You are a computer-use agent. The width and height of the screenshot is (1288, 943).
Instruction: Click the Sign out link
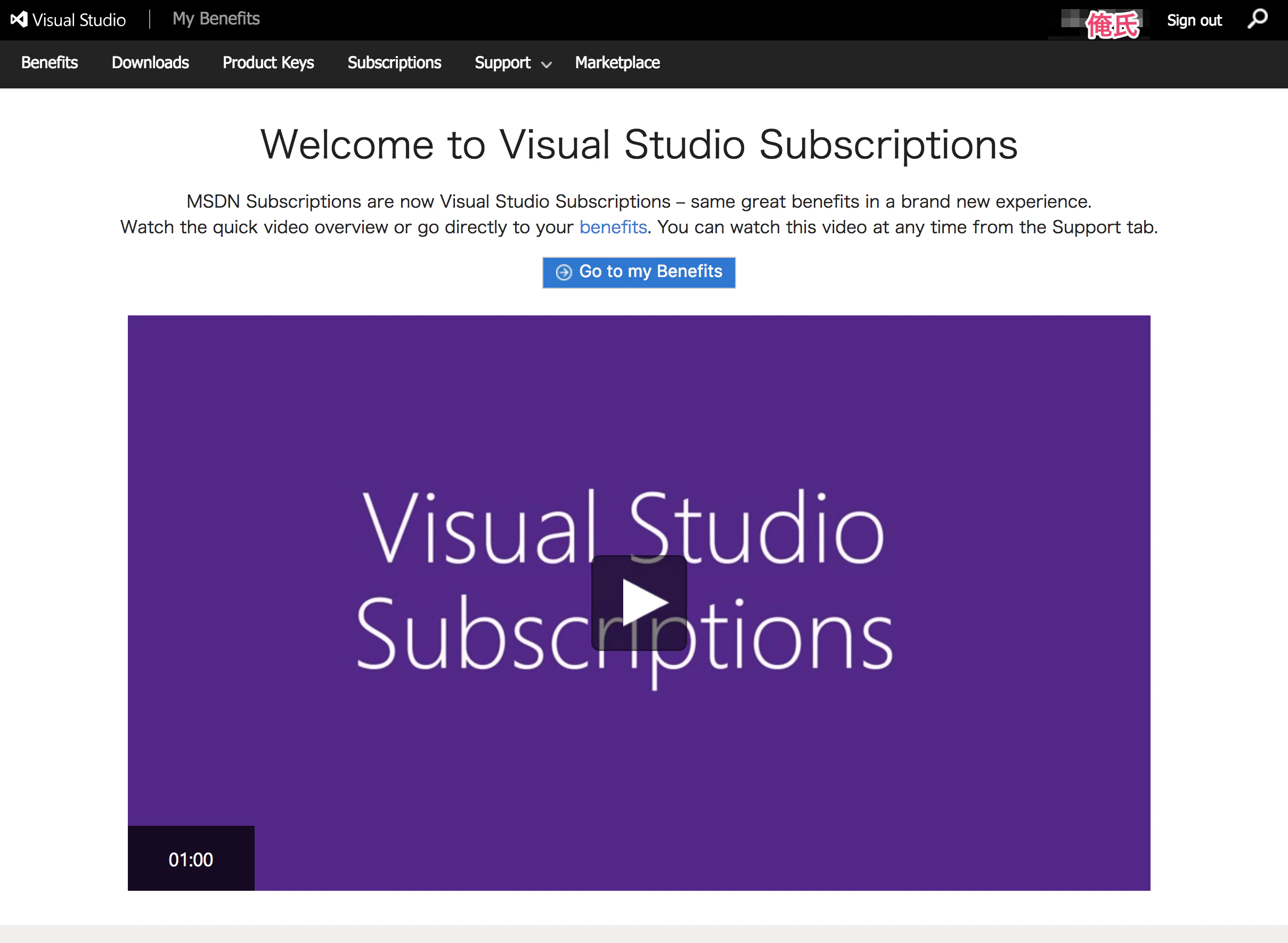point(1194,21)
